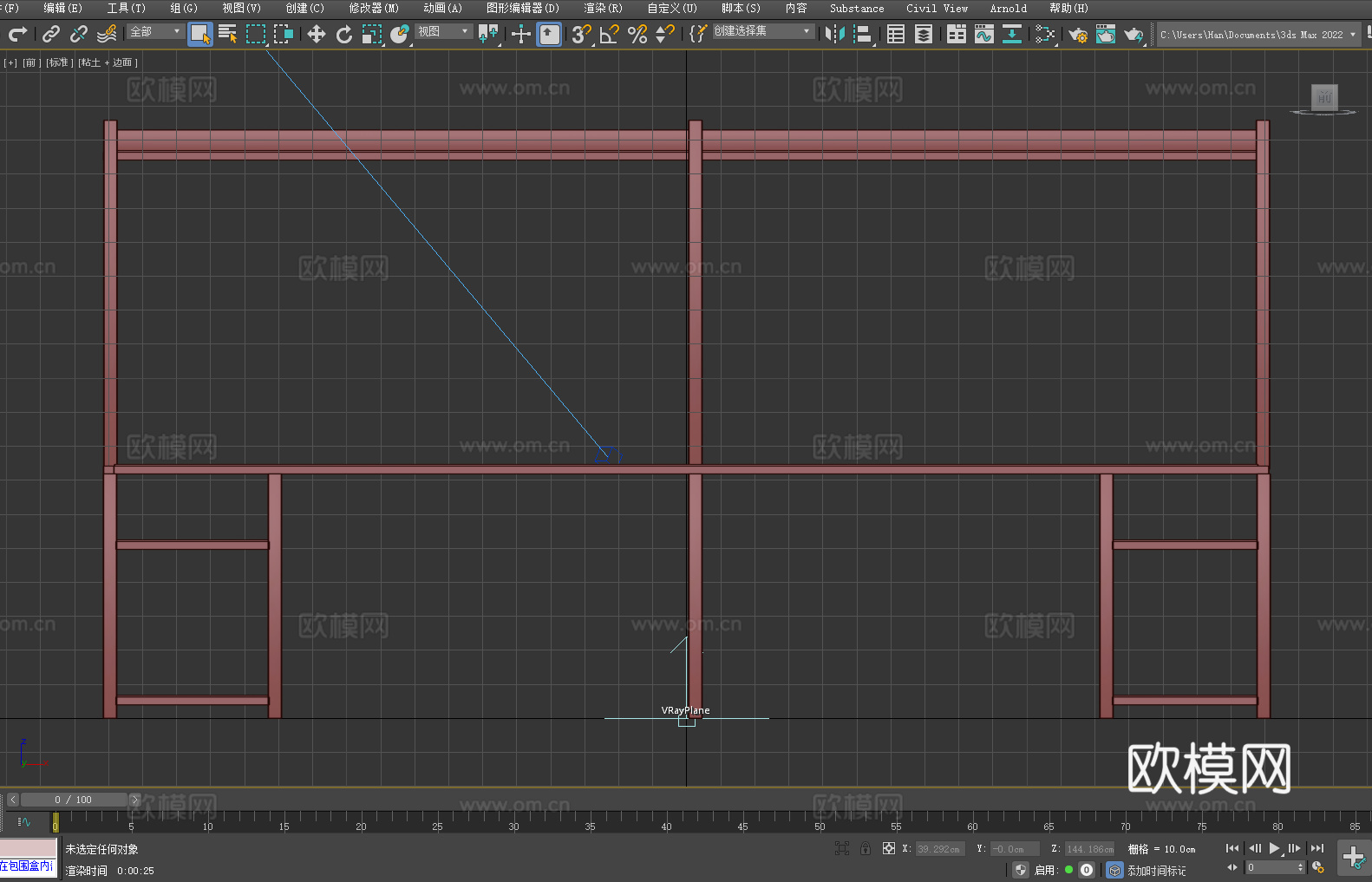
Task: Open the Substance menu
Action: [x=857, y=8]
